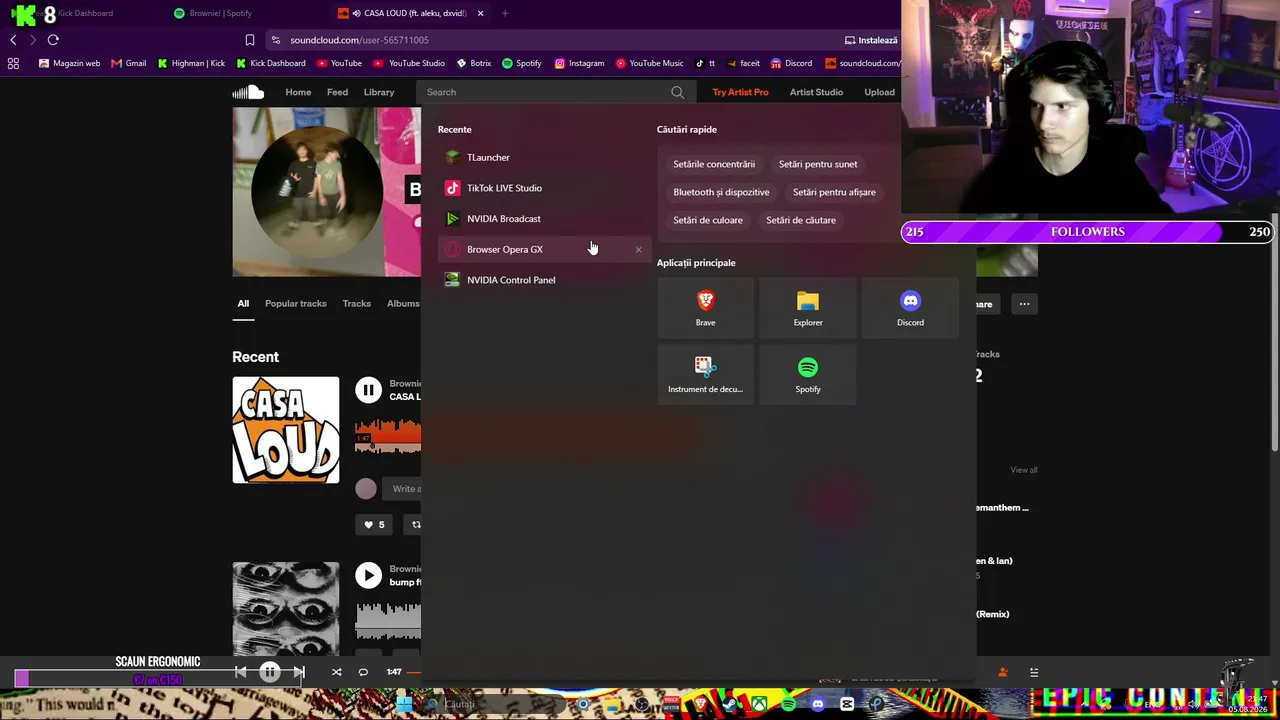Switch to the Tracks tab
Viewport: 1280px width, 720px height.
click(356, 304)
